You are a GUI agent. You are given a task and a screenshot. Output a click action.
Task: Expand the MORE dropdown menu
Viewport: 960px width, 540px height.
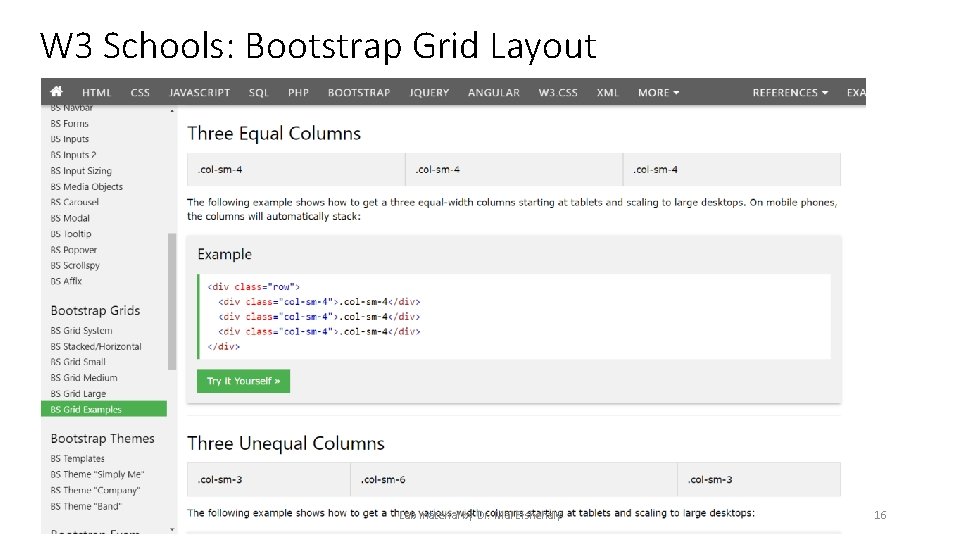point(658,92)
